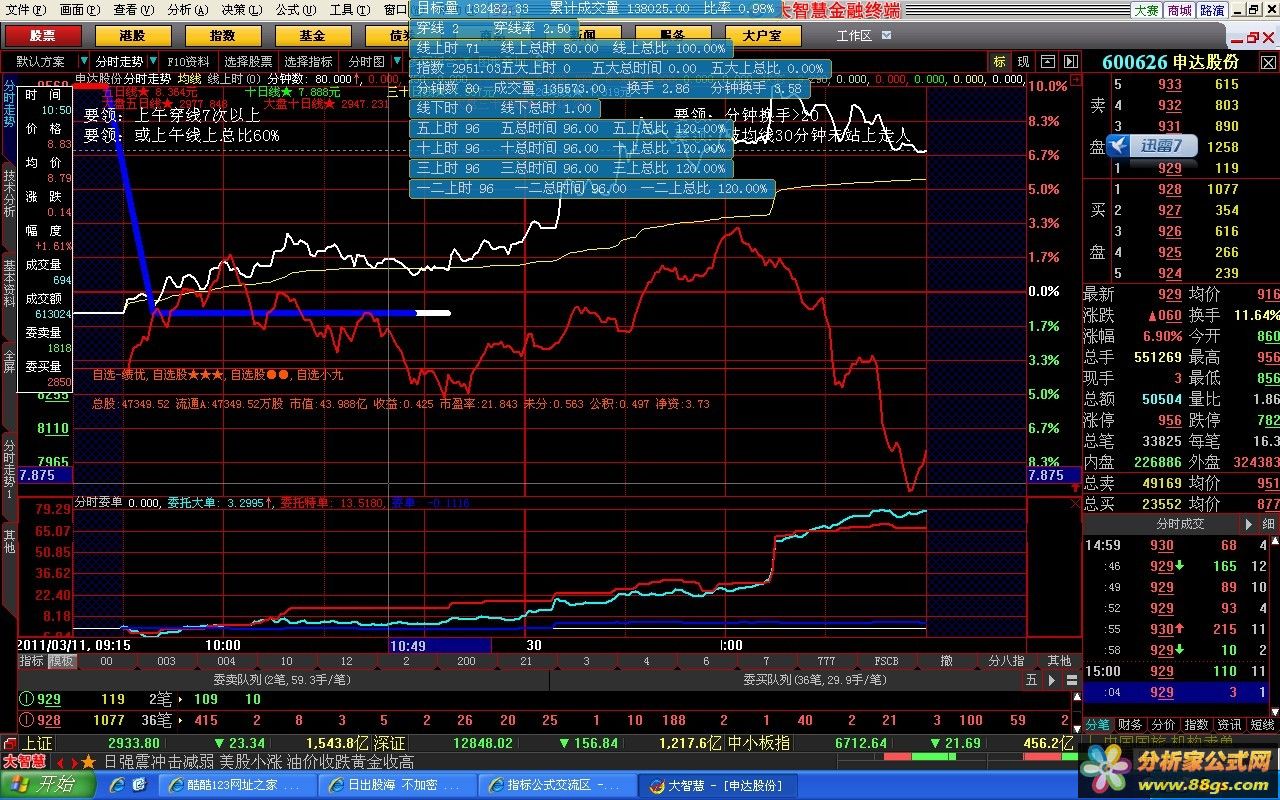Select the 指标 tab below the chart
Screen dimensions: 1280x800
(31, 661)
